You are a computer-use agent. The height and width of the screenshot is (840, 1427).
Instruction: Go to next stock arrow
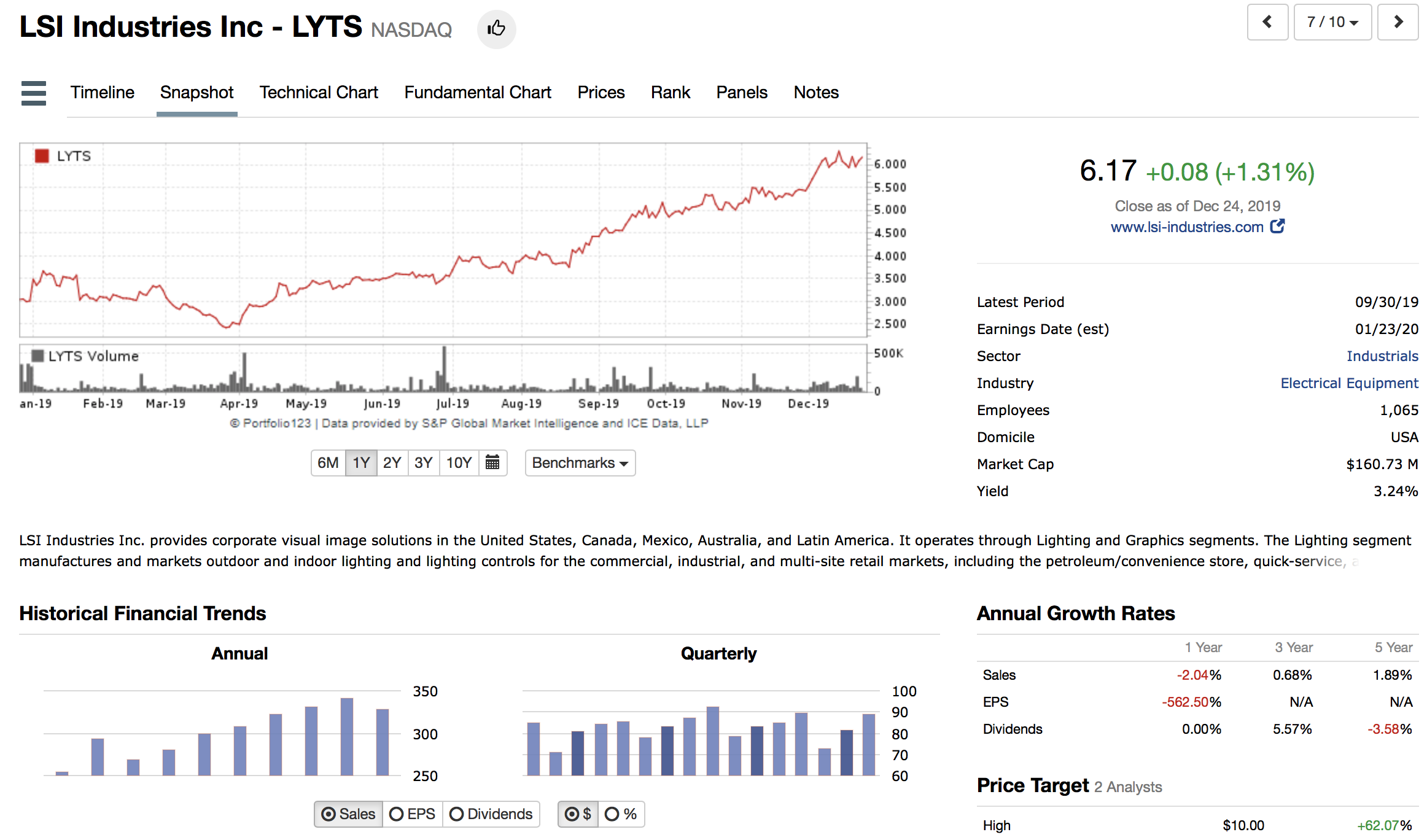[1398, 23]
